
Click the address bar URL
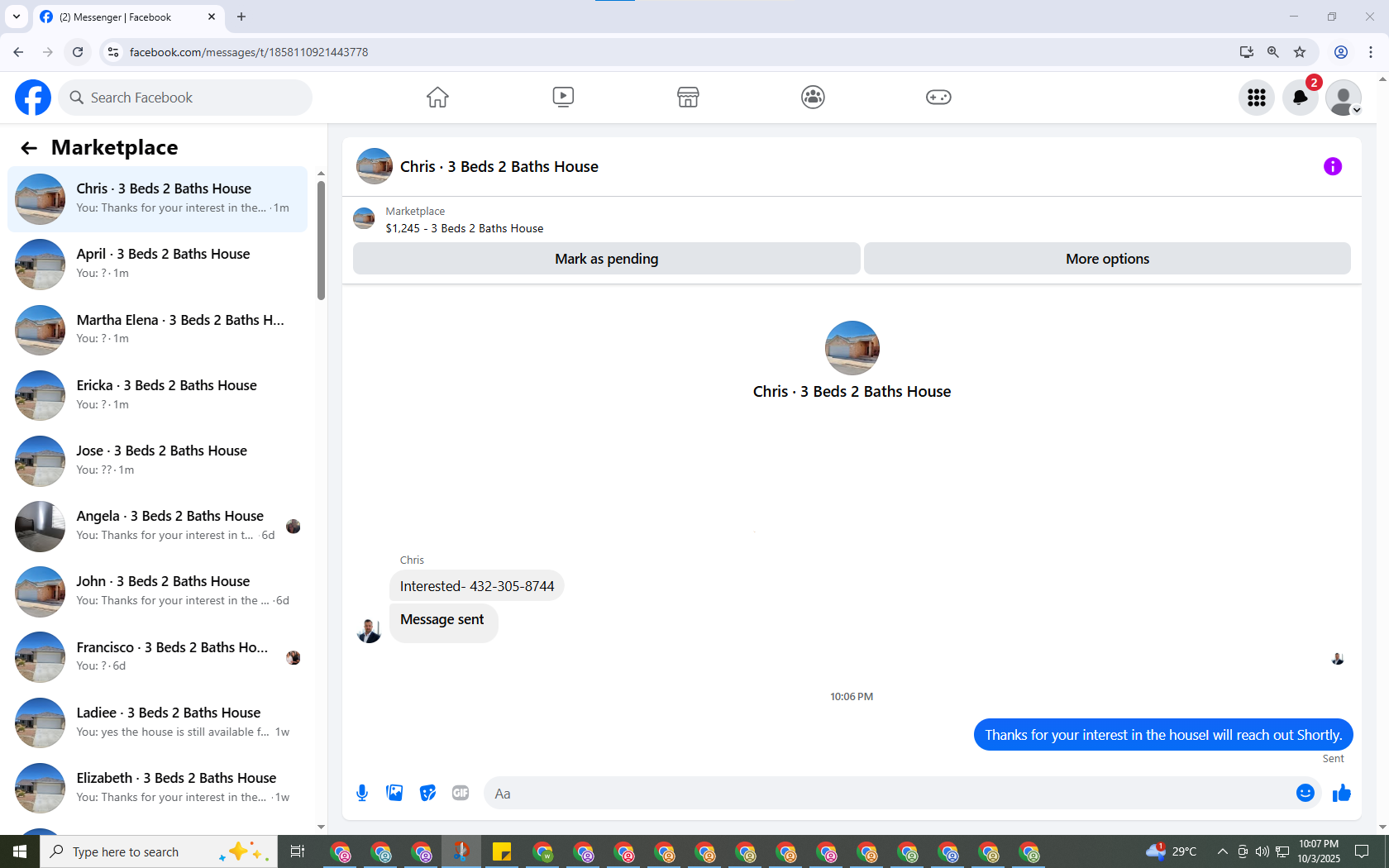coord(249,52)
